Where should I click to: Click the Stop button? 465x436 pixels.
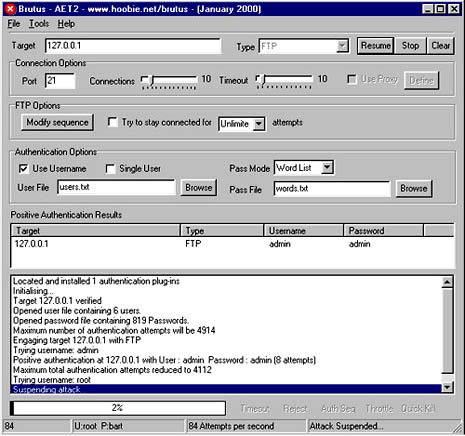click(410, 46)
